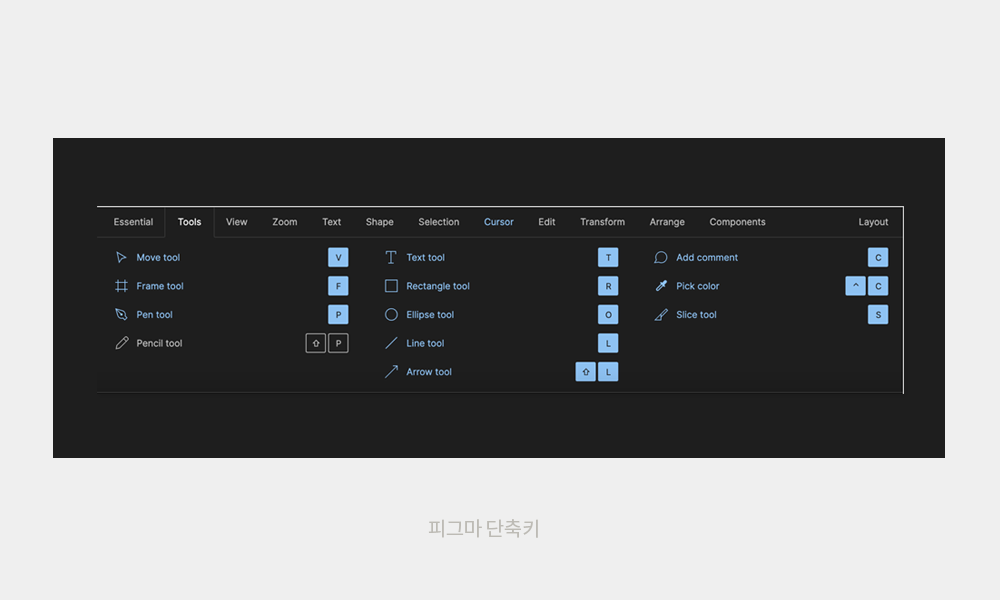Open the Components tab

737,222
